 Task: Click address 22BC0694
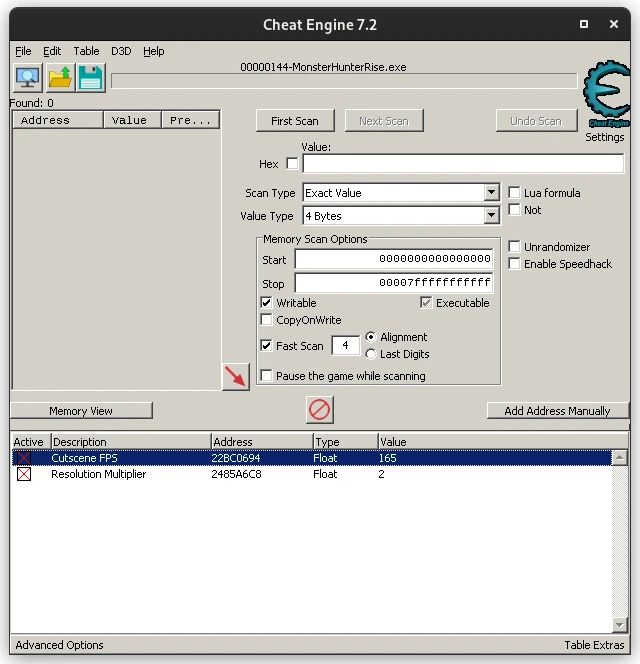[x=235, y=458]
